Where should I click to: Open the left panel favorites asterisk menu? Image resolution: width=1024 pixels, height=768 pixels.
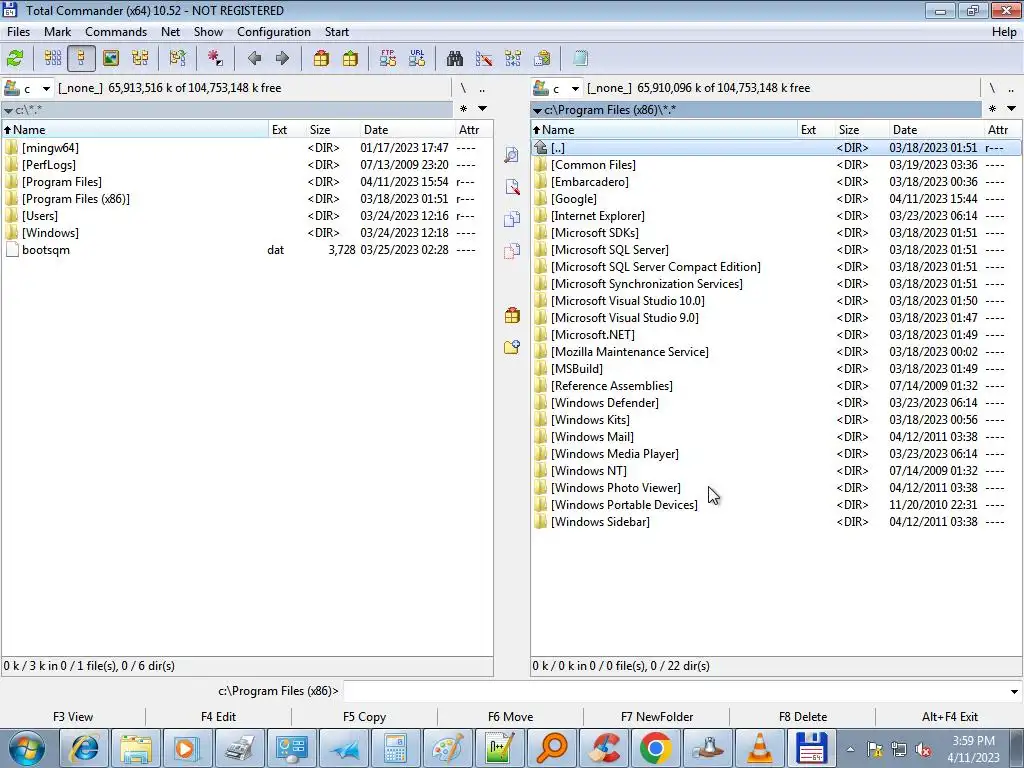[463, 109]
